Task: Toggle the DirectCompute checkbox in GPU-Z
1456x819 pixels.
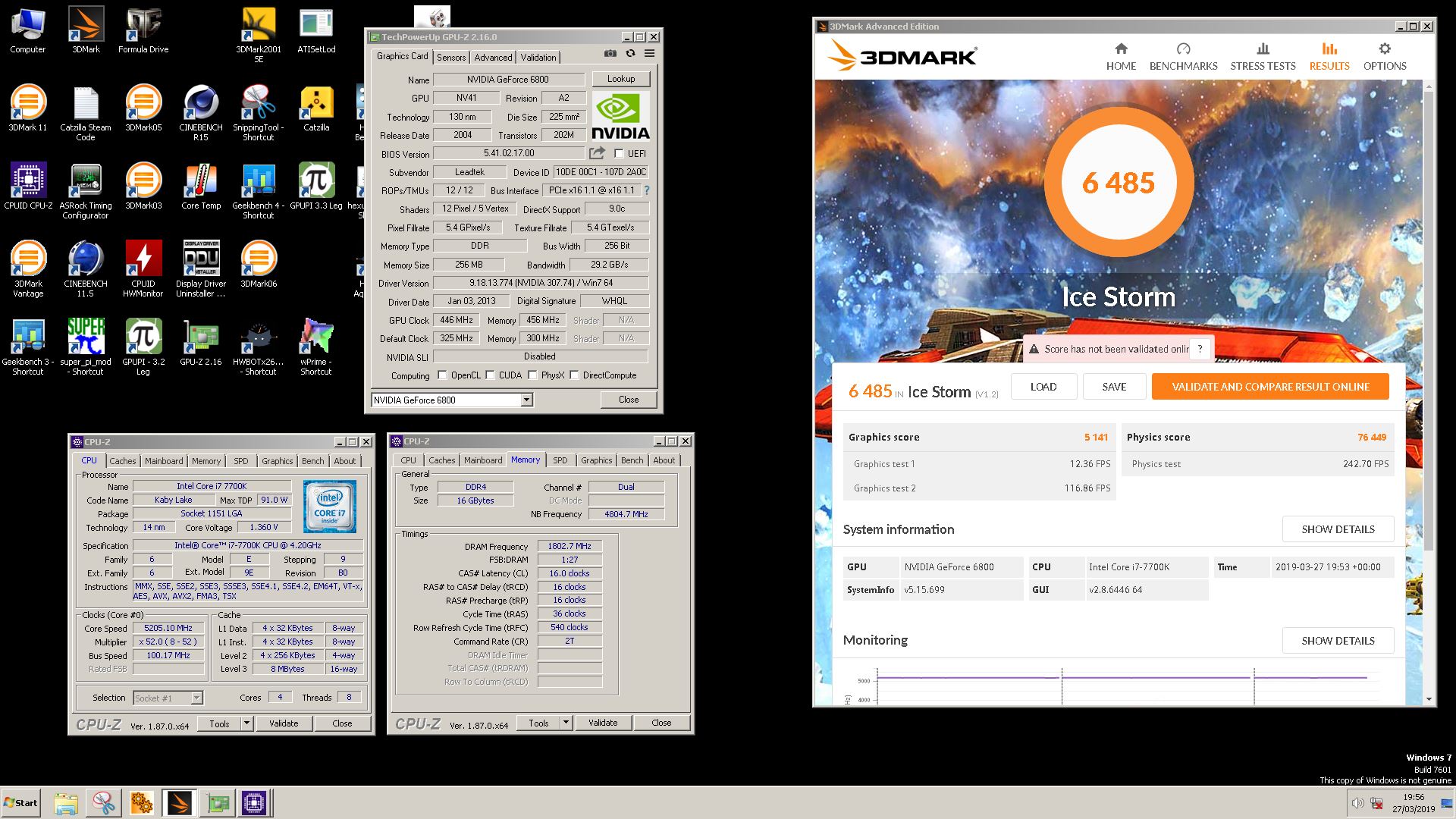Action: point(575,375)
